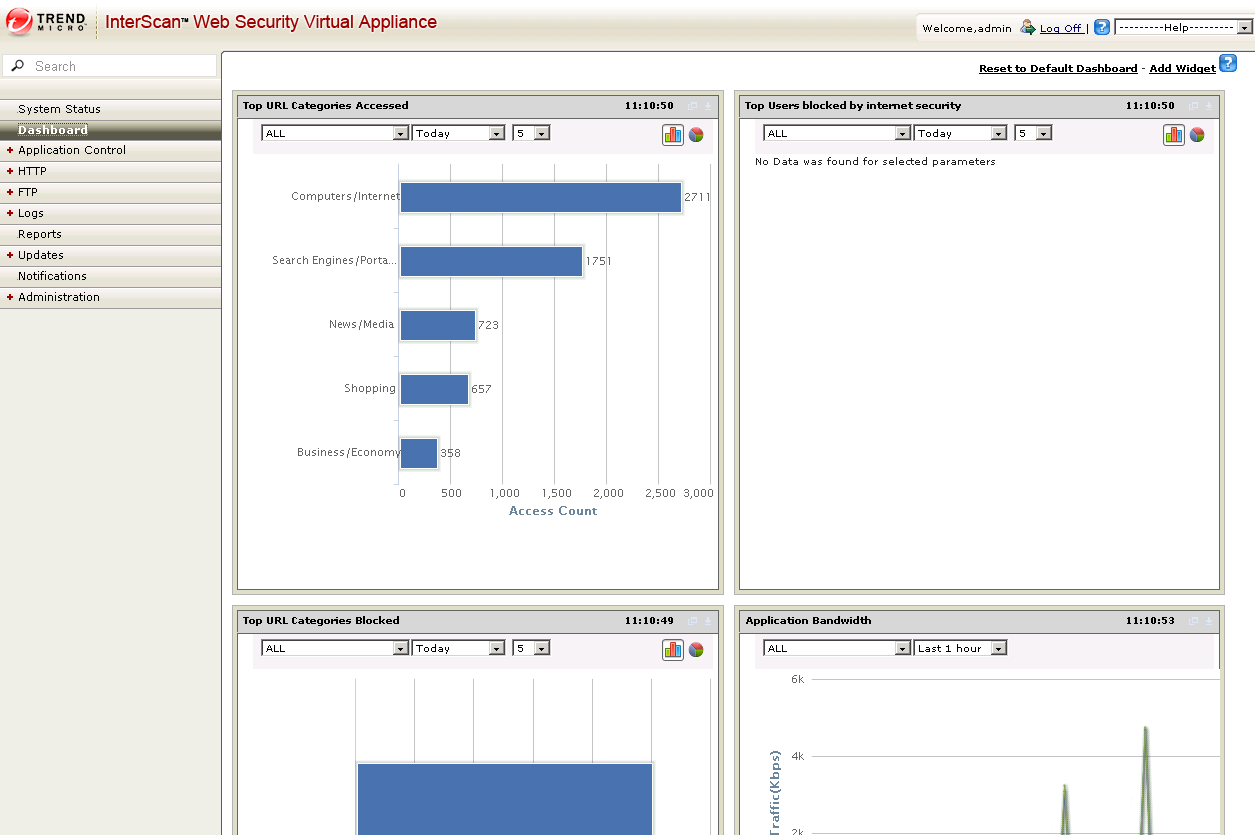Switch Top URL Categories Accessed to pie chart
Image resolution: width=1255 pixels, height=835 pixels.
coord(696,134)
